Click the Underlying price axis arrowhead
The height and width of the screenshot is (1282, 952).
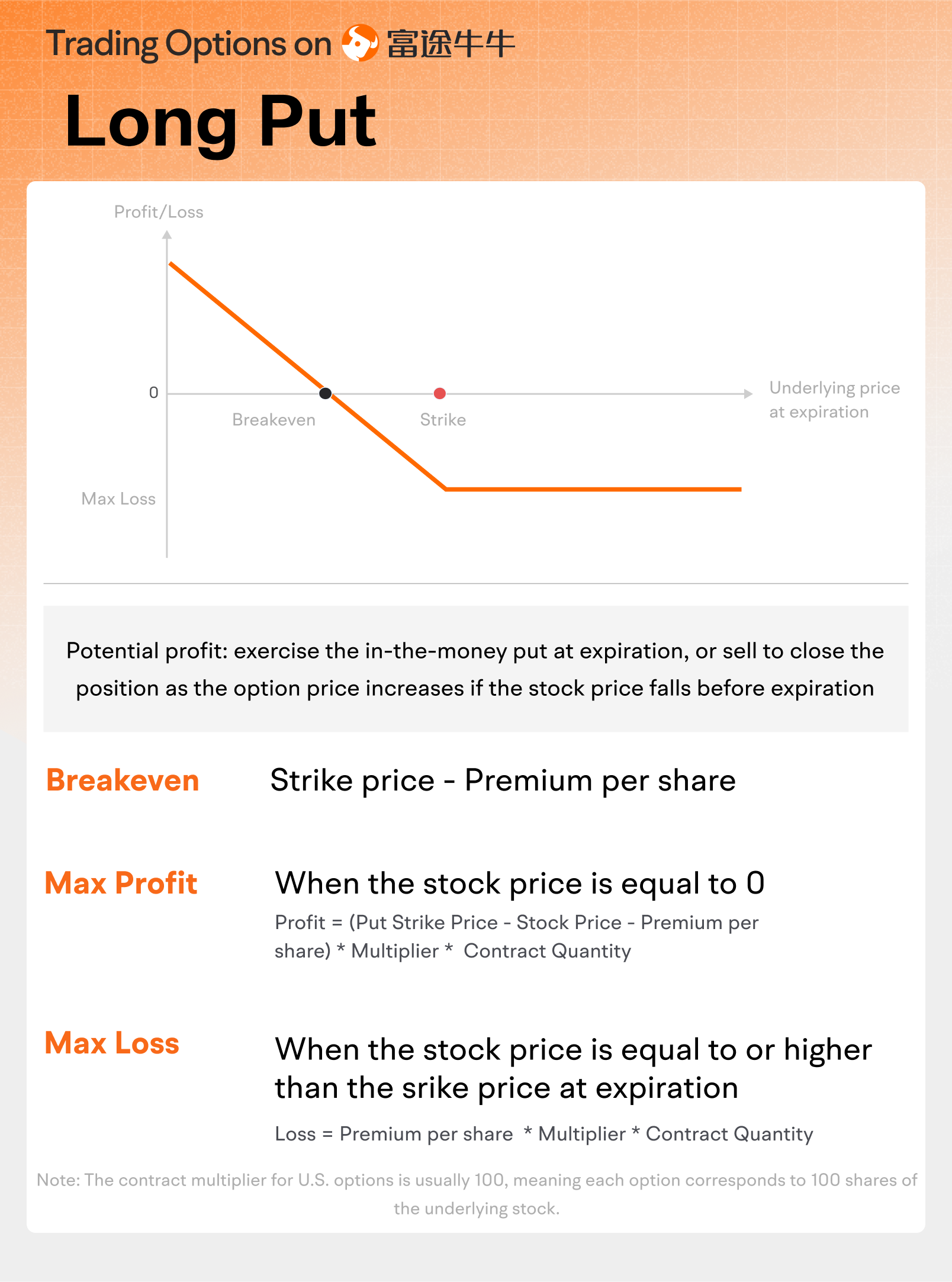748,393
